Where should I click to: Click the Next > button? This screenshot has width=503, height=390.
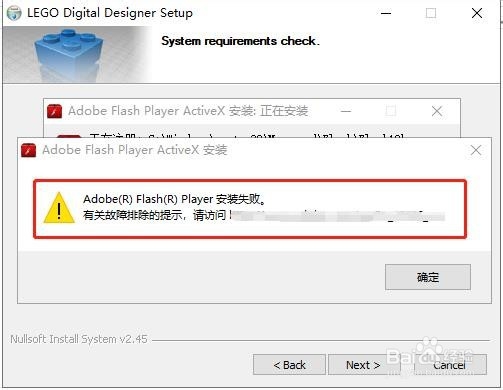tap(363, 365)
